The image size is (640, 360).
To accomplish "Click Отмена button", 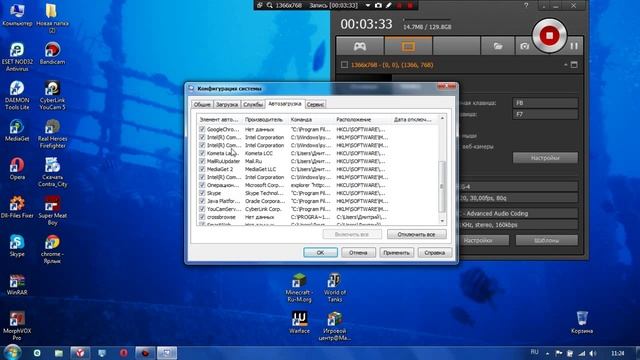I will click(358, 253).
